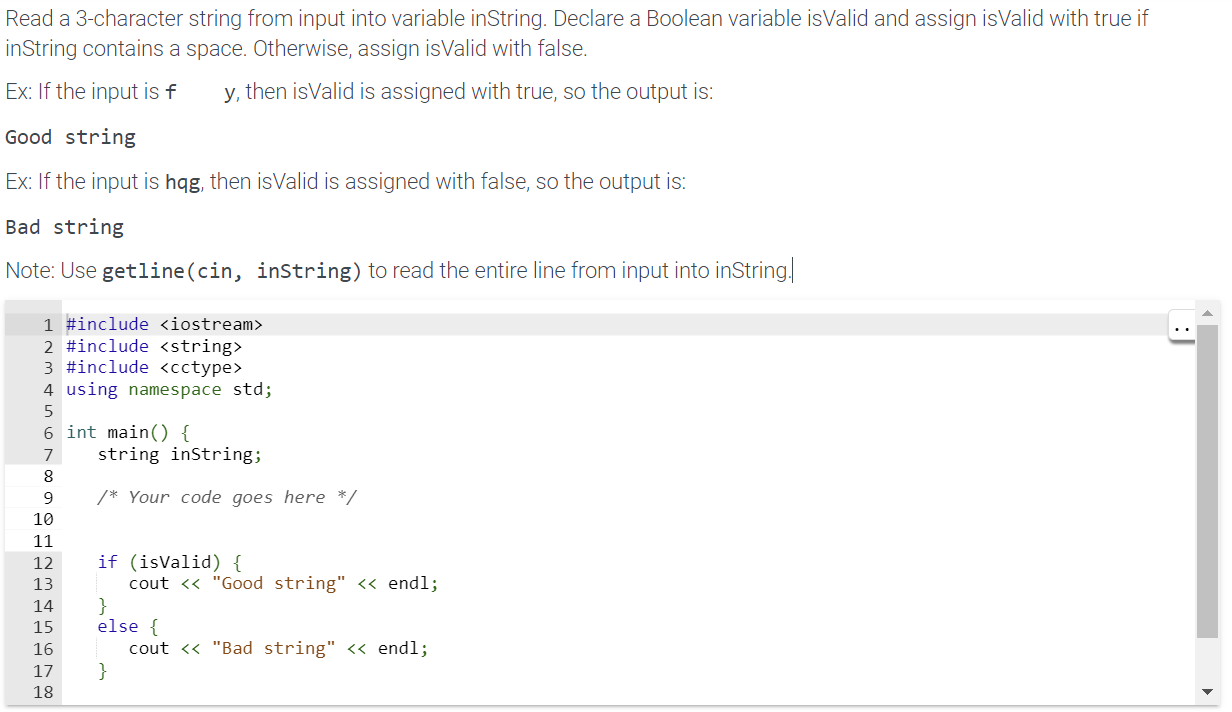
Task: Click the scrollbar up arrow
Action: click(1207, 313)
